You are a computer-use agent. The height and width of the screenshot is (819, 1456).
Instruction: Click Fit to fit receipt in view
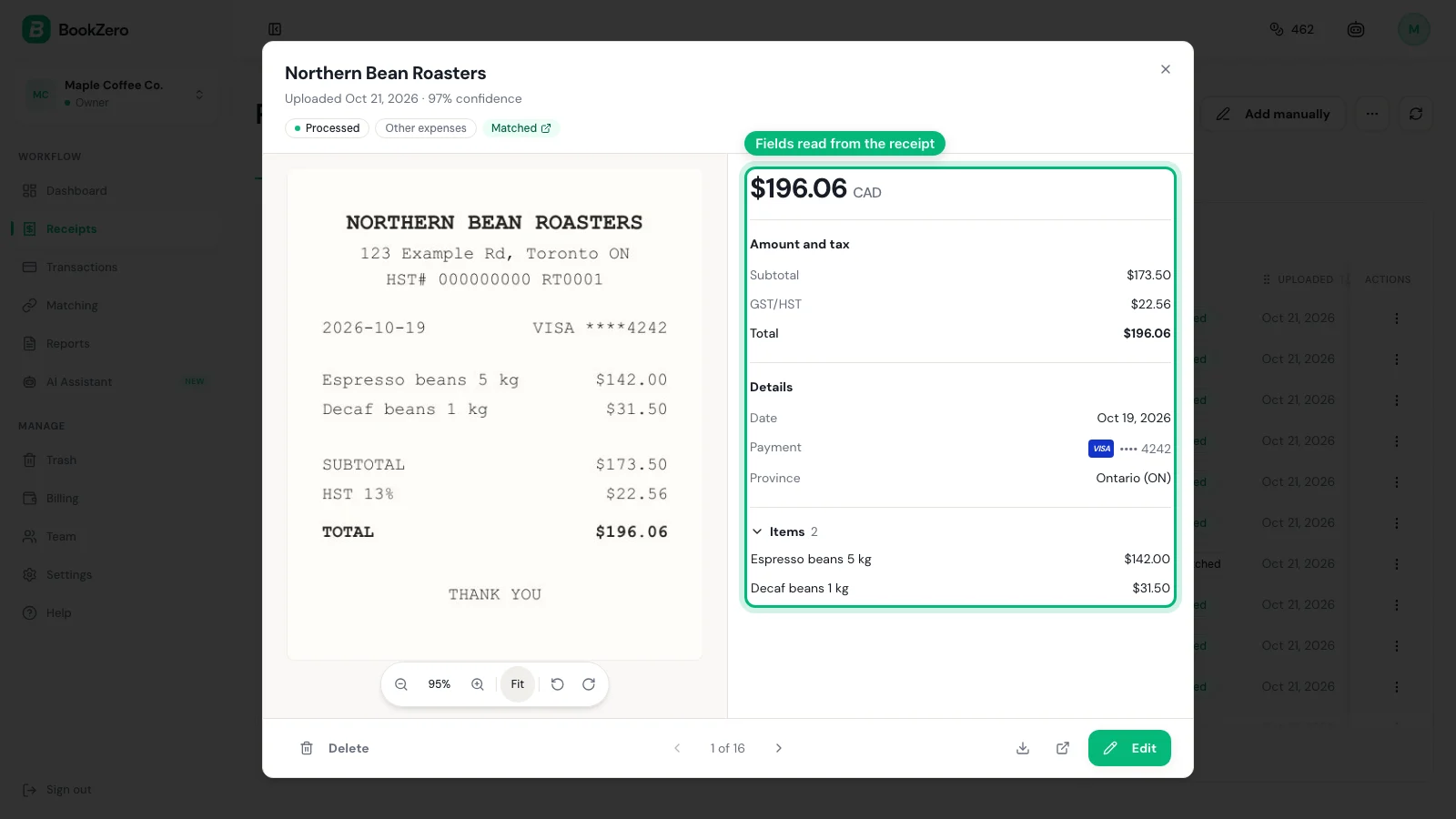[x=518, y=684]
